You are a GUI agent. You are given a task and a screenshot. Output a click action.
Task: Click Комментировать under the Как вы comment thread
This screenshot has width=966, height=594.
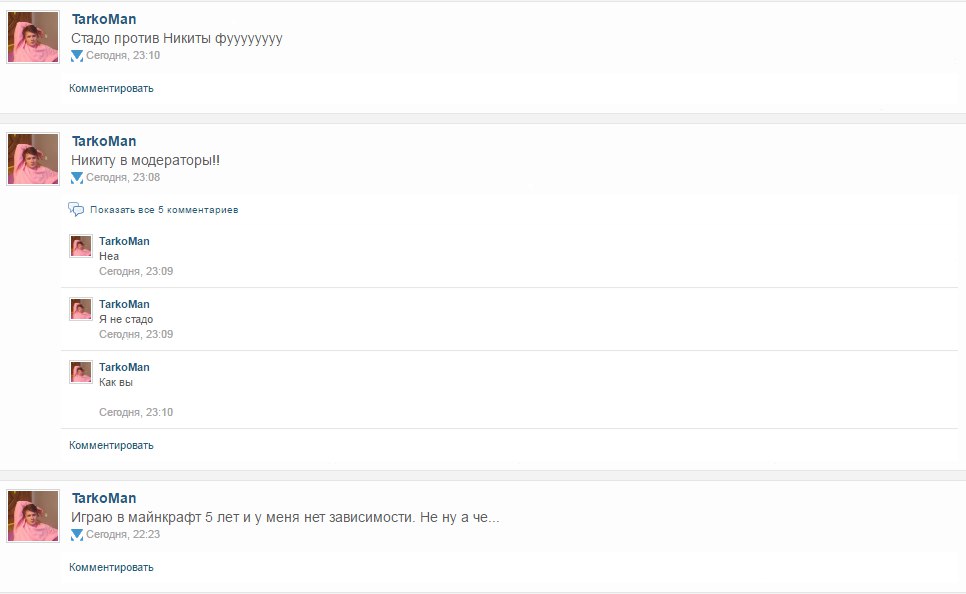pos(111,445)
